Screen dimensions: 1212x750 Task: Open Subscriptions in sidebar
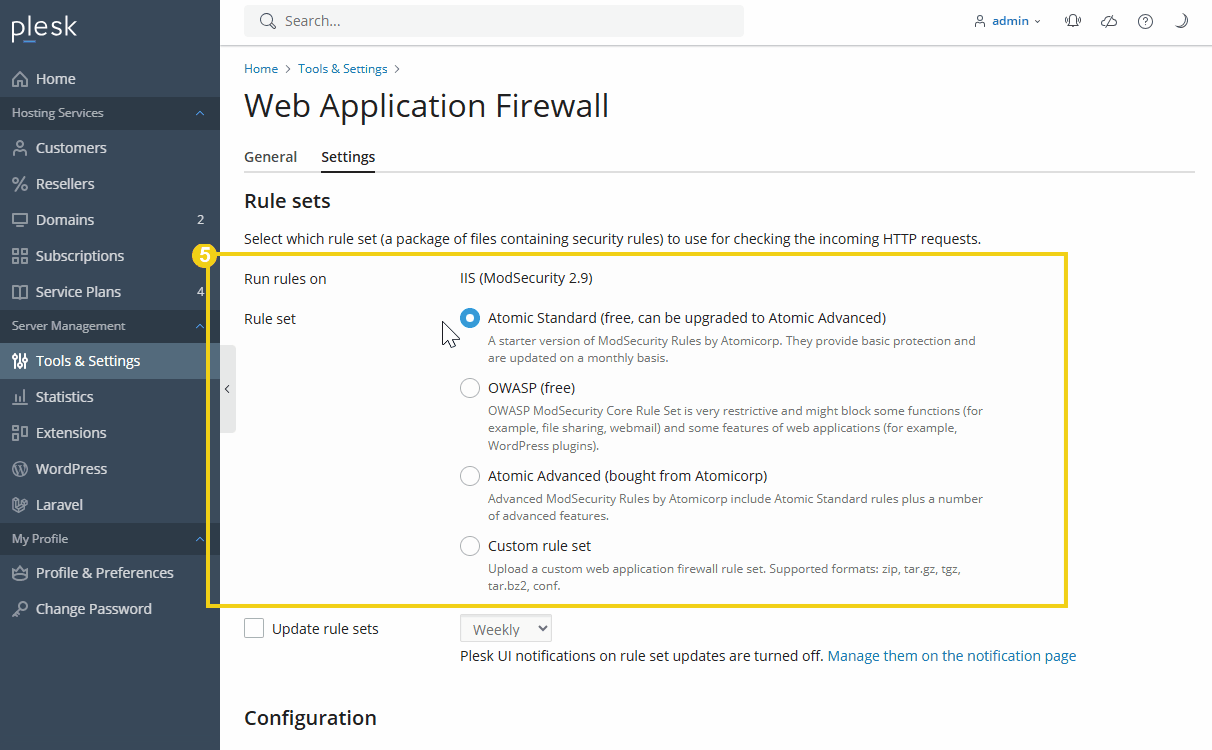110,256
